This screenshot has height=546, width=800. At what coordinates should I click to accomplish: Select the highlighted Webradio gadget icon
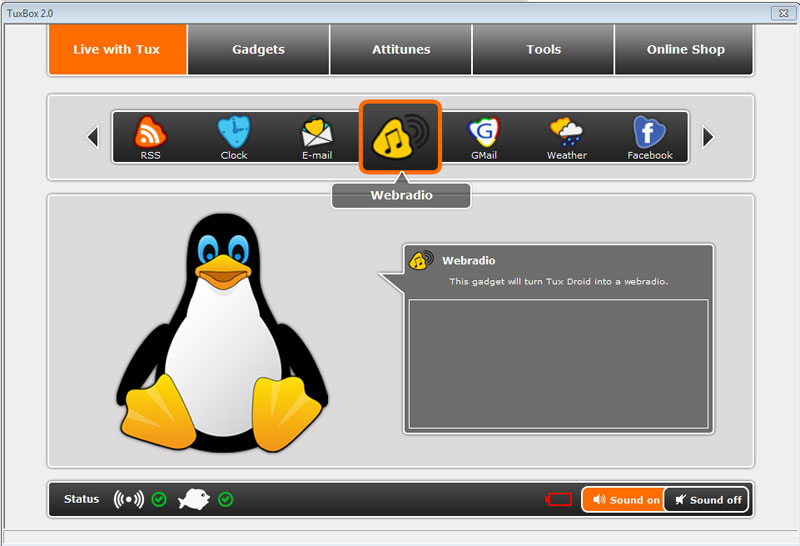[400, 137]
